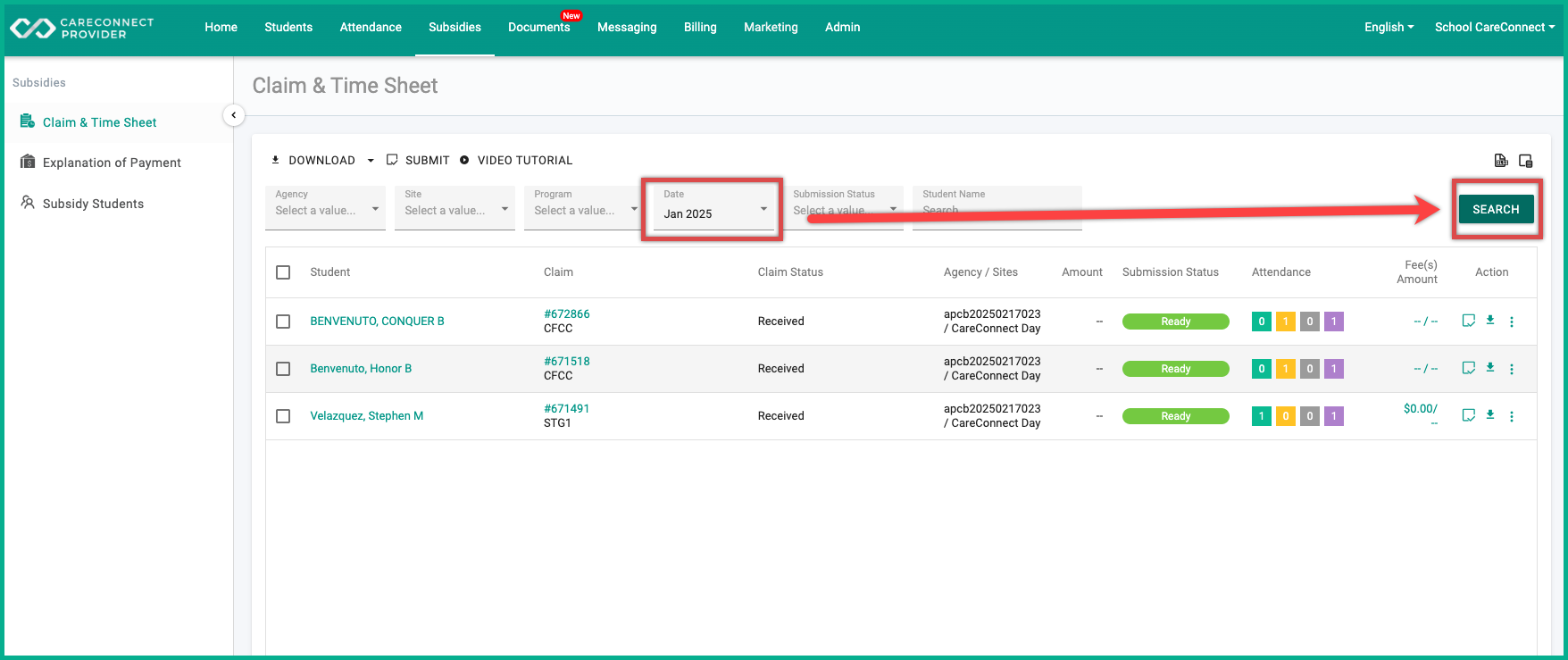The image size is (1568, 660).
Task: Click the table column settings icon
Action: 1526,161
